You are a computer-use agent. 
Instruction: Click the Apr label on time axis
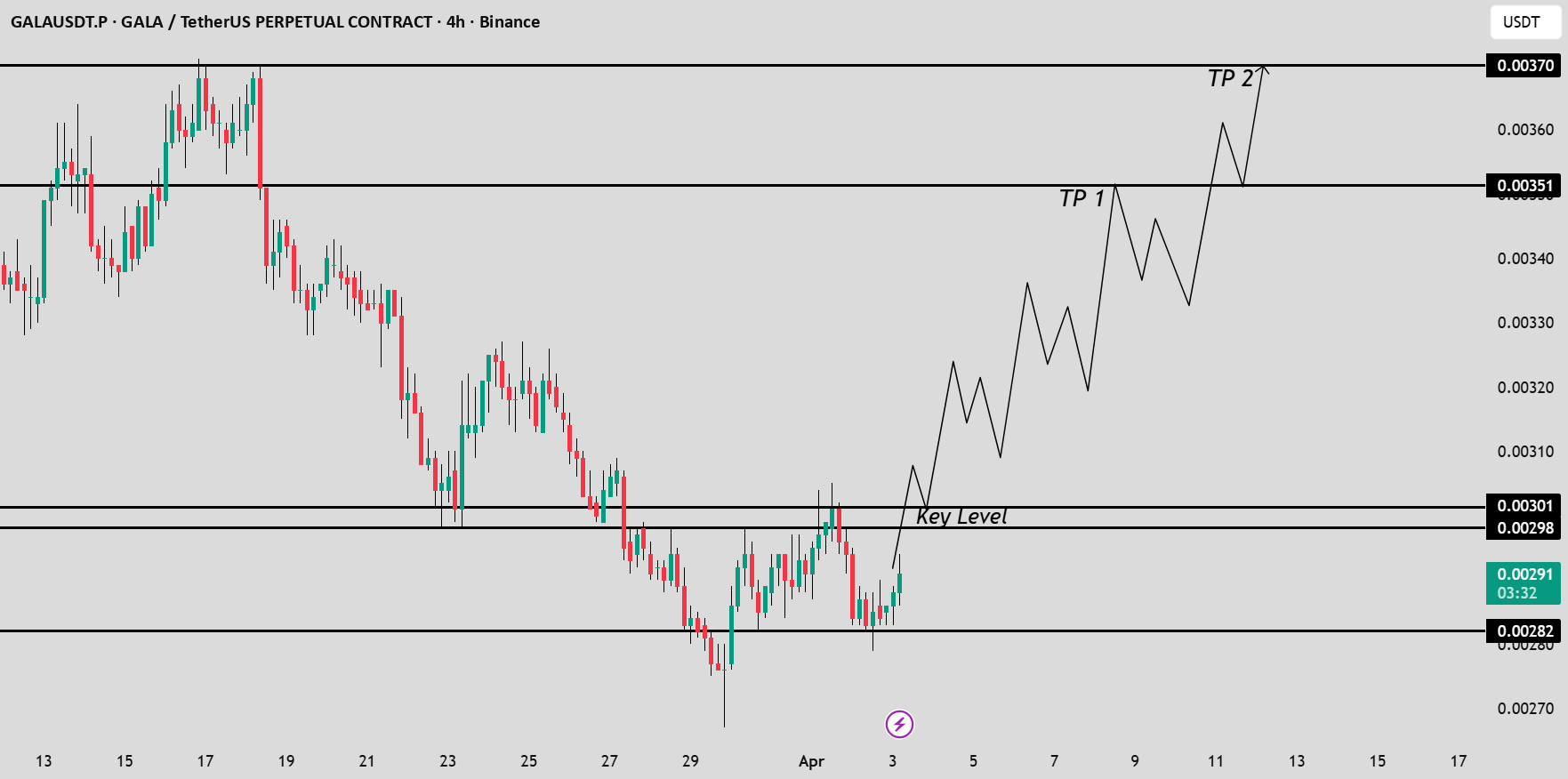coord(811,761)
